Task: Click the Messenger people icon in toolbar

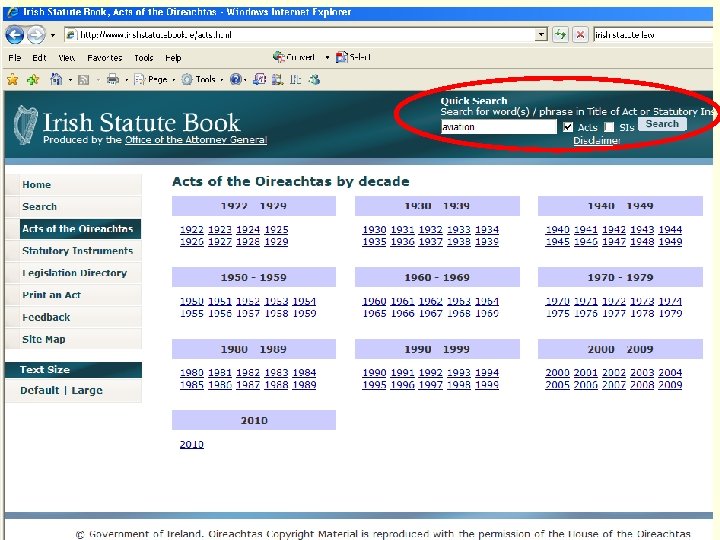Action: point(314,79)
